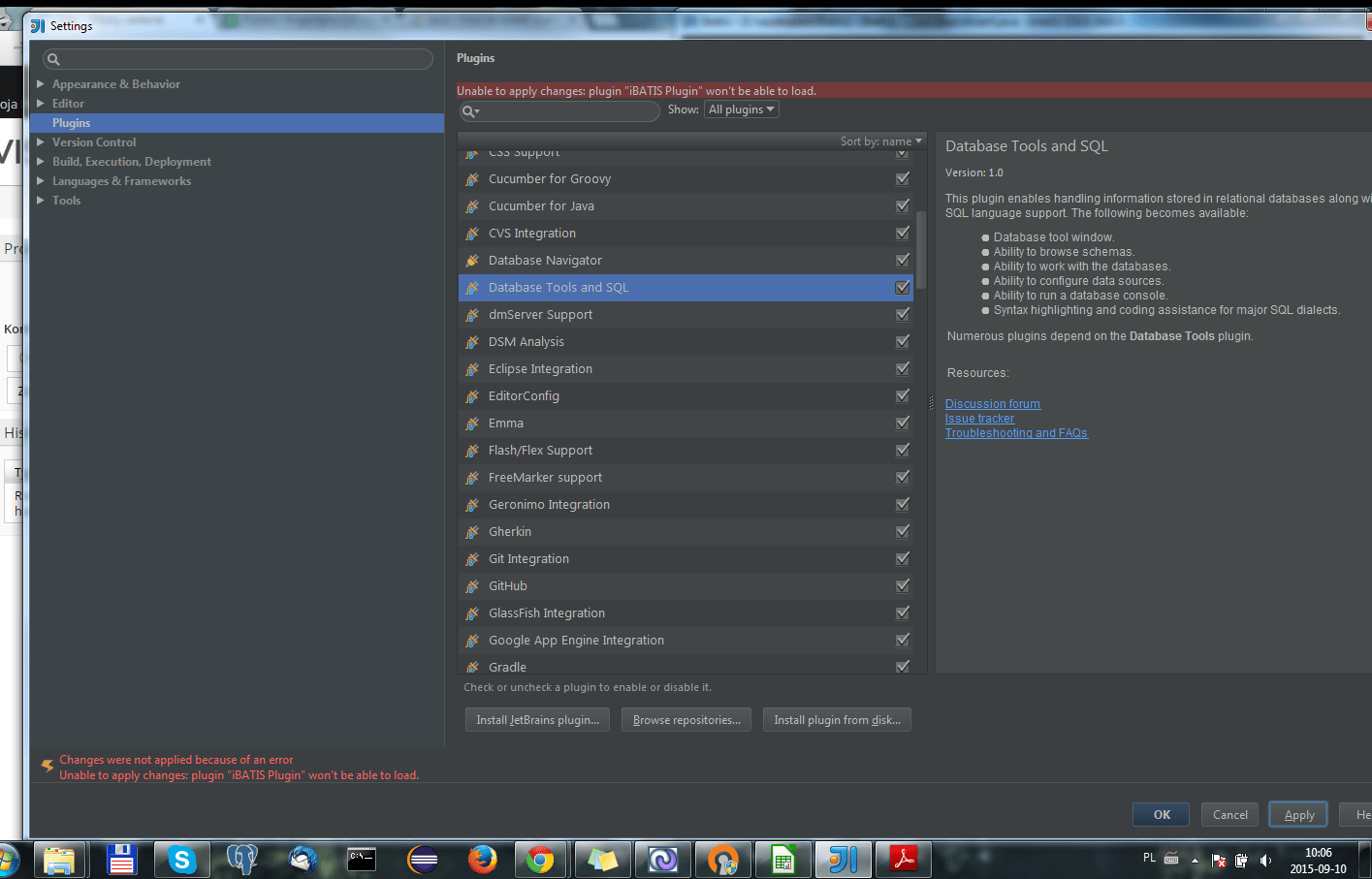Click plugin icon beside dmServer Support

click(472, 315)
